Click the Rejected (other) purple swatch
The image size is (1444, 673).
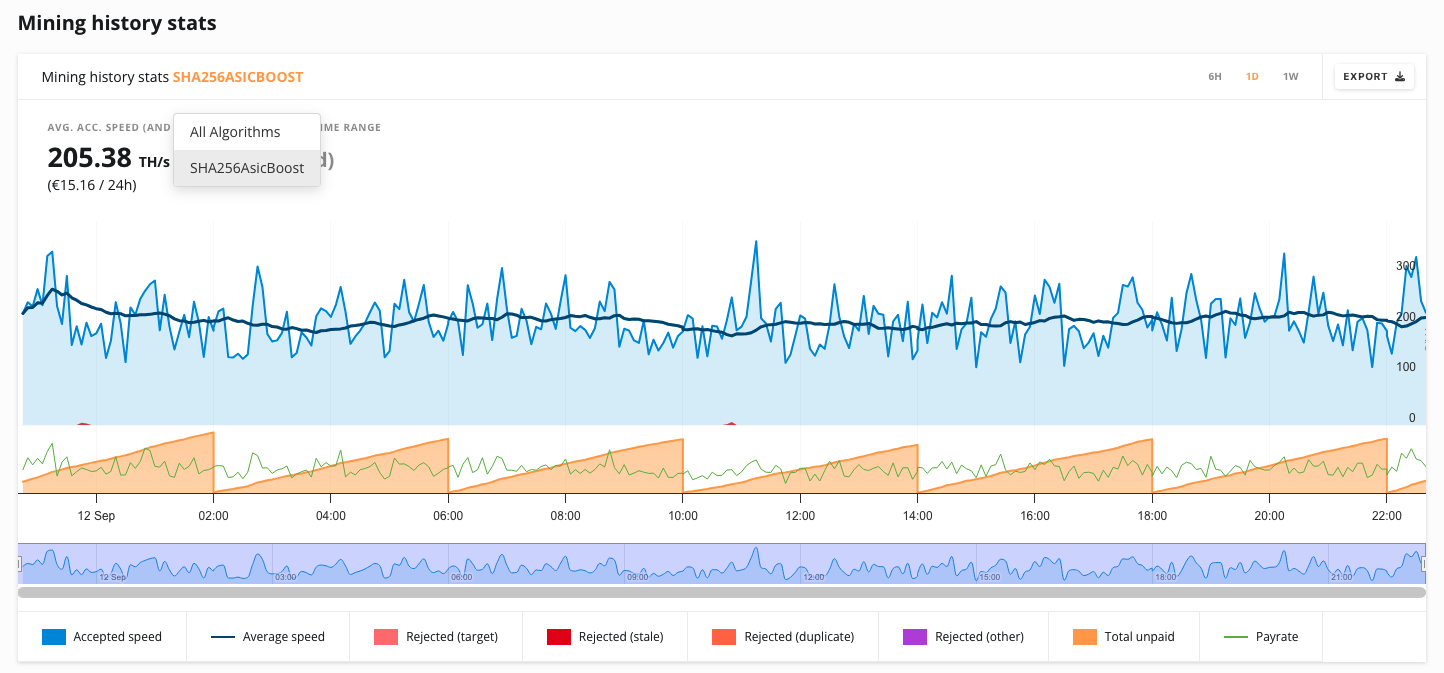pos(915,637)
